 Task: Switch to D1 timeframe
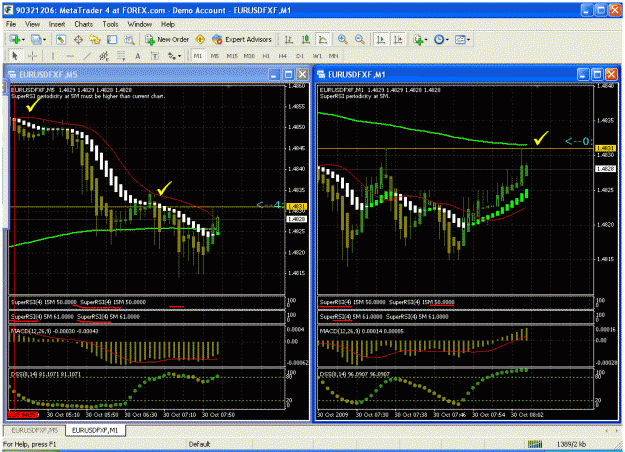[x=300, y=56]
